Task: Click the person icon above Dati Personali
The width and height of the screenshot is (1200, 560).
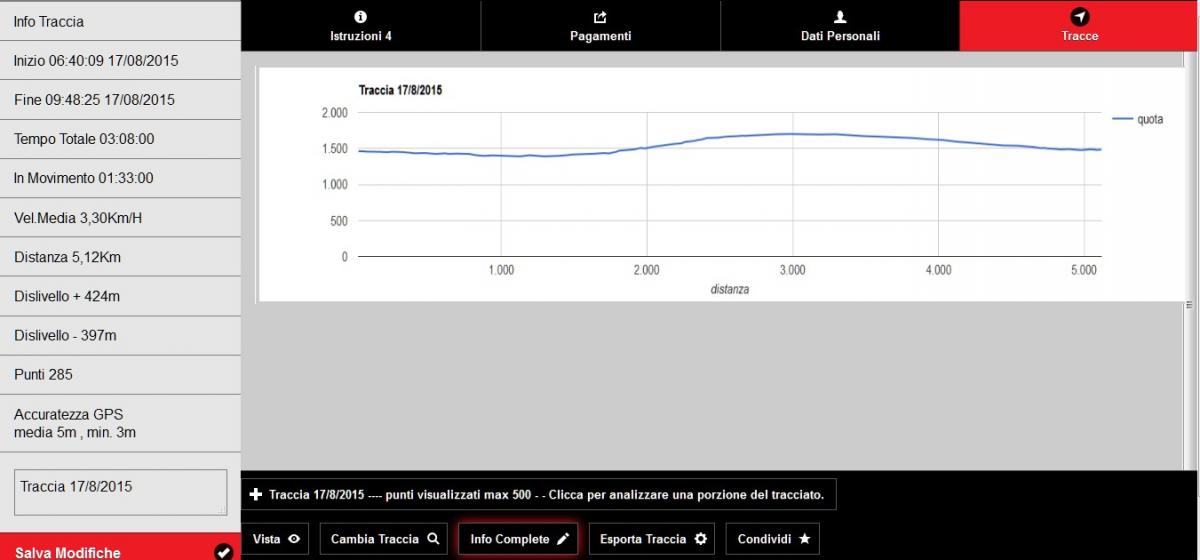Action: click(840, 17)
